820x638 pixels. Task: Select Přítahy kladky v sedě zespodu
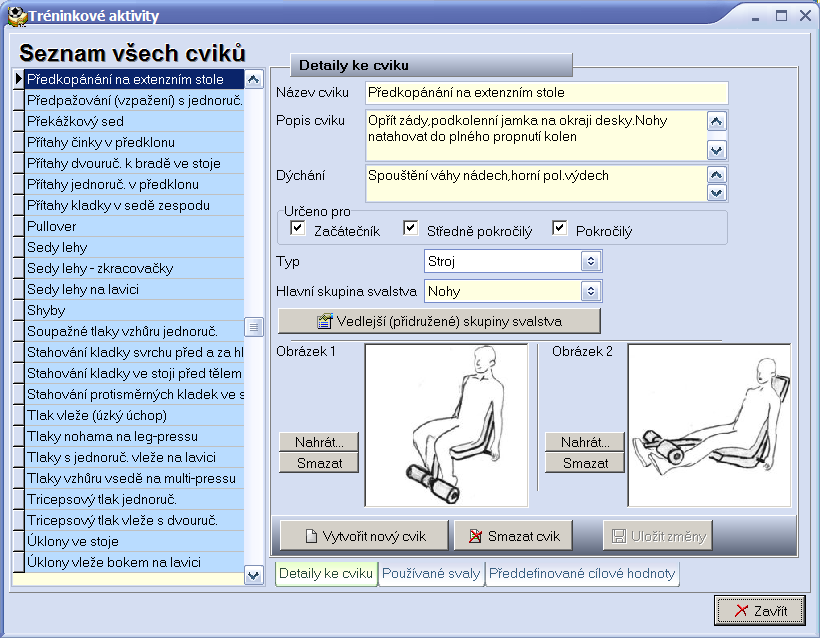click(x=134, y=205)
